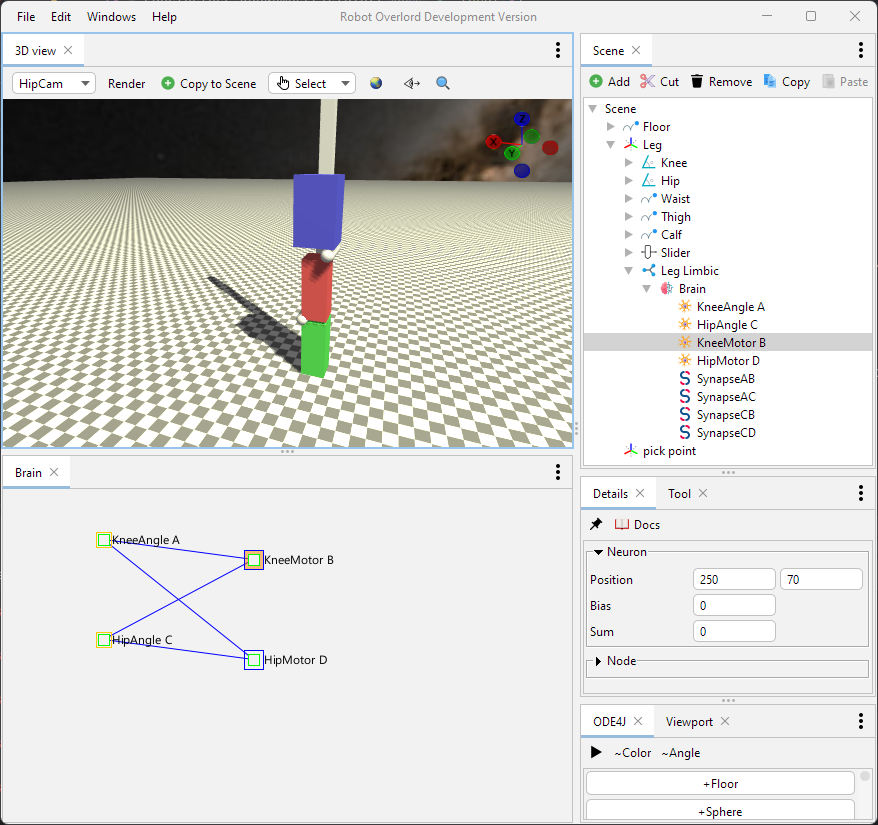Click the green Add icon in Scene
This screenshot has width=878, height=825.
click(x=596, y=82)
